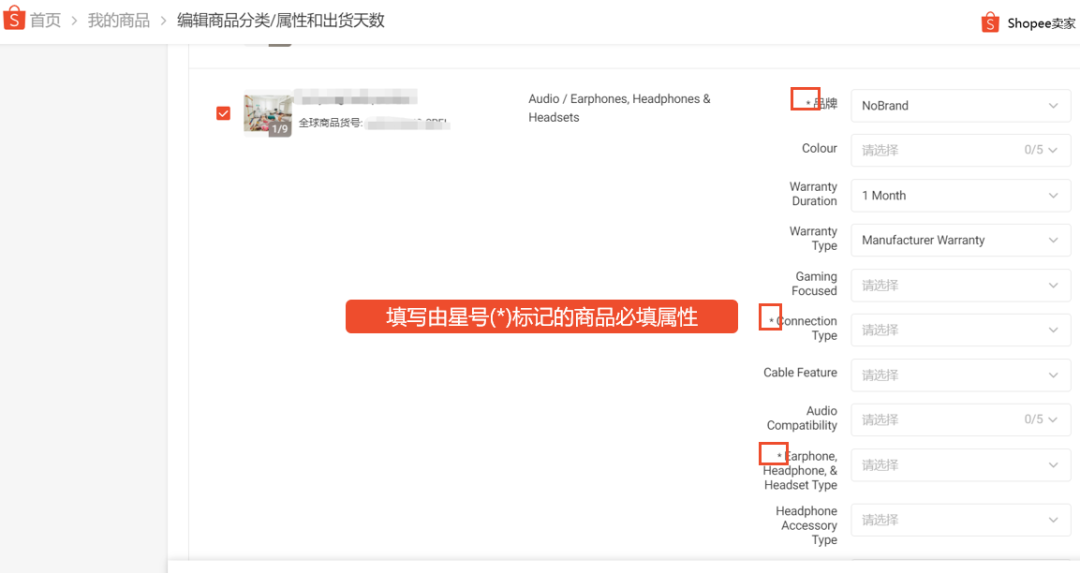Click the chevron arrow in Cable Feature field
The height and width of the screenshot is (573, 1080).
click(x=1053, y=375)
